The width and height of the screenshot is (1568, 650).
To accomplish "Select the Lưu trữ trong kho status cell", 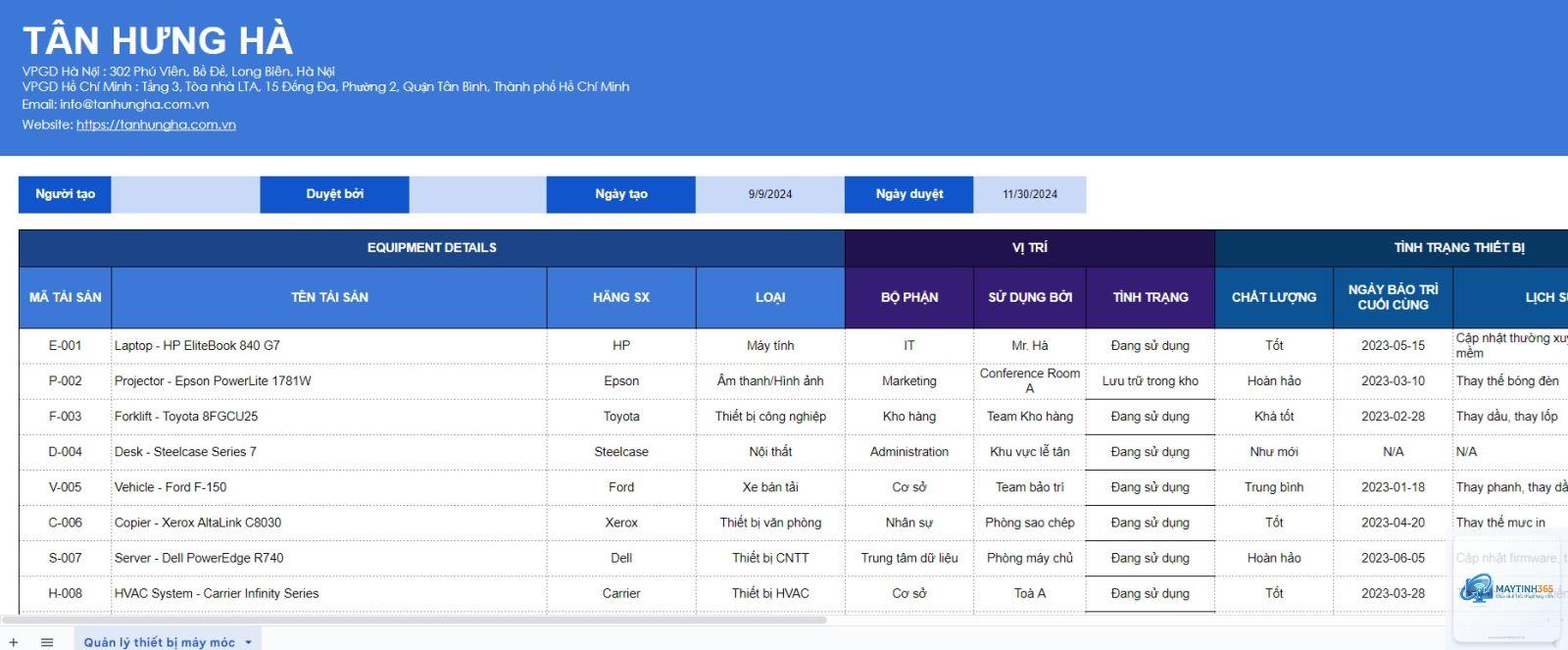I will click(x=1151, y=381).
